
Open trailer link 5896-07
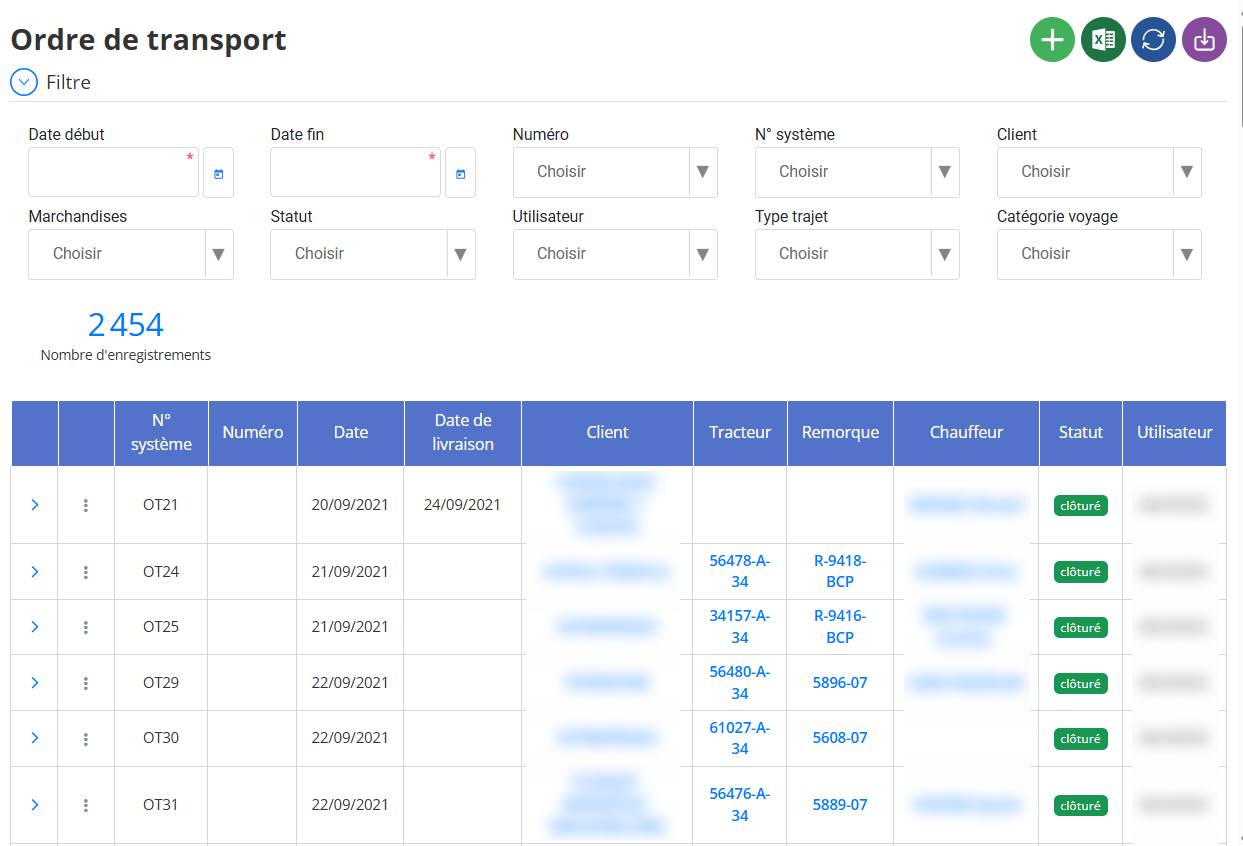pyautogui.click(x=840, y=683)
